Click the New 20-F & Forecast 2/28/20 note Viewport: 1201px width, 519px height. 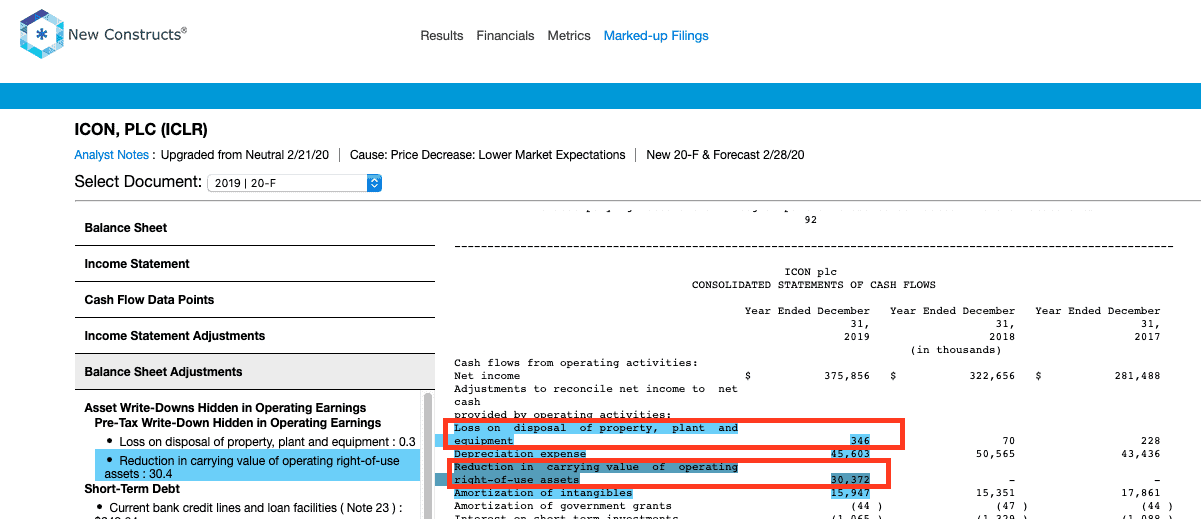[725, 155]
